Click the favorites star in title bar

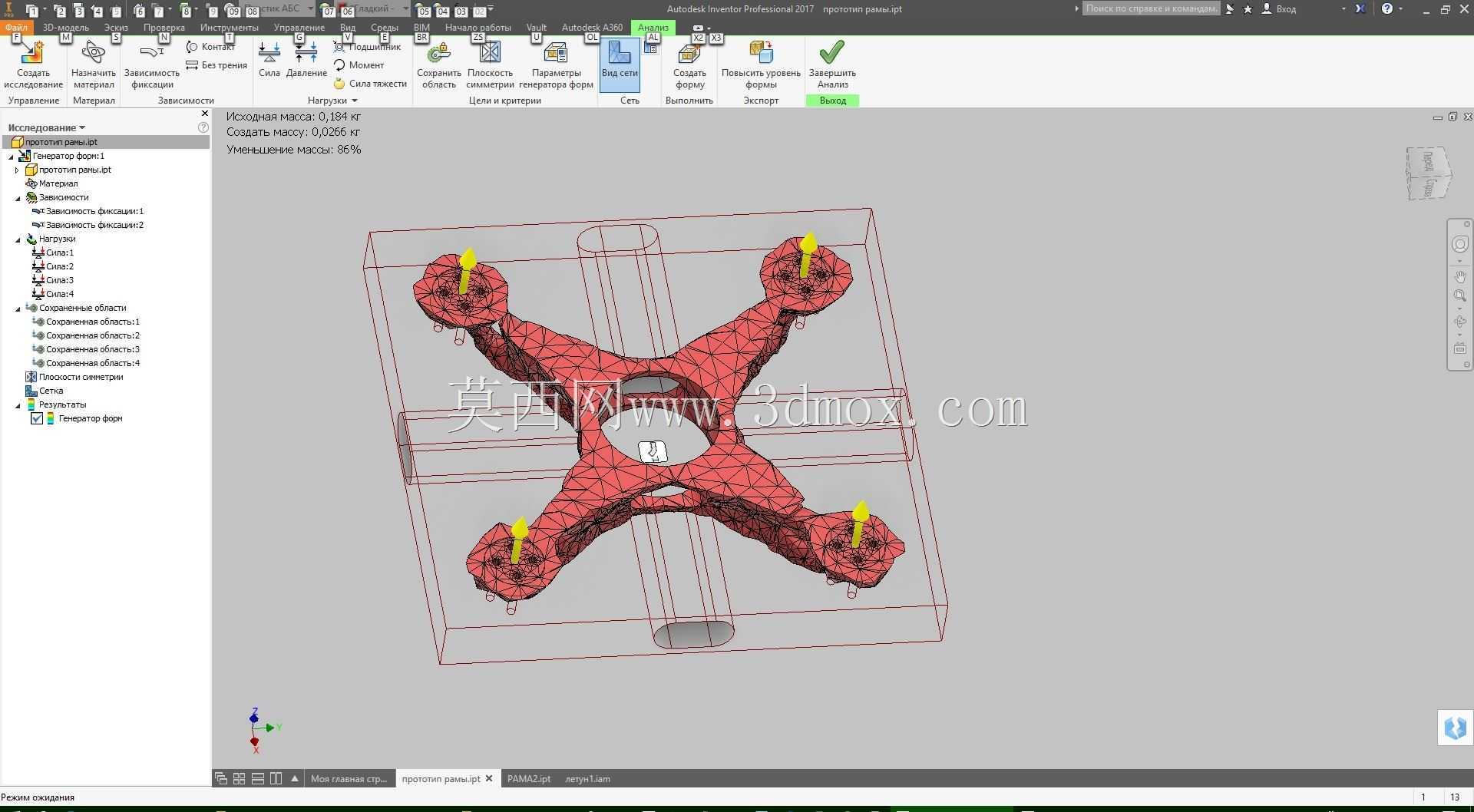(x=1248, y=9)
